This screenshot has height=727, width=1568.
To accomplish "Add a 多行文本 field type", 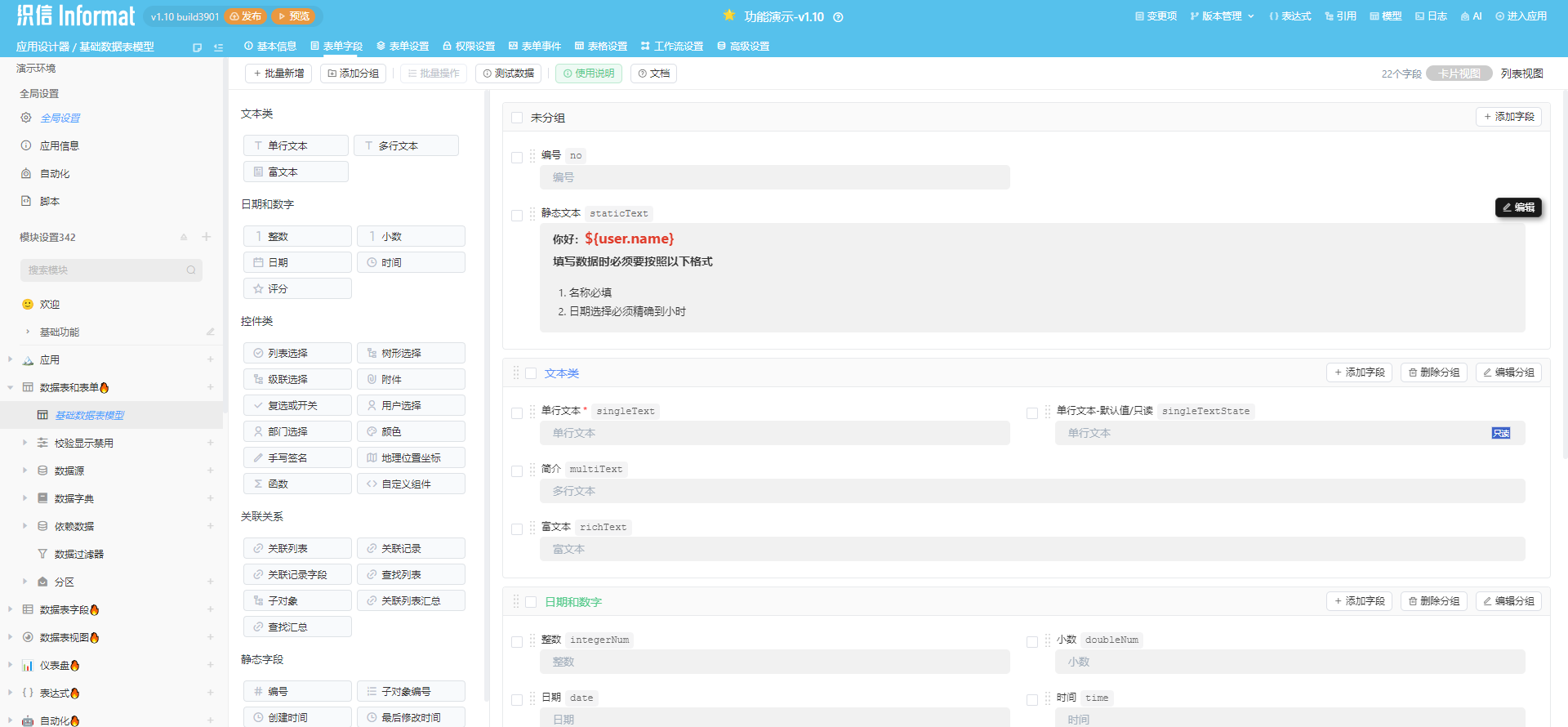I will click(x=406, y=145).
